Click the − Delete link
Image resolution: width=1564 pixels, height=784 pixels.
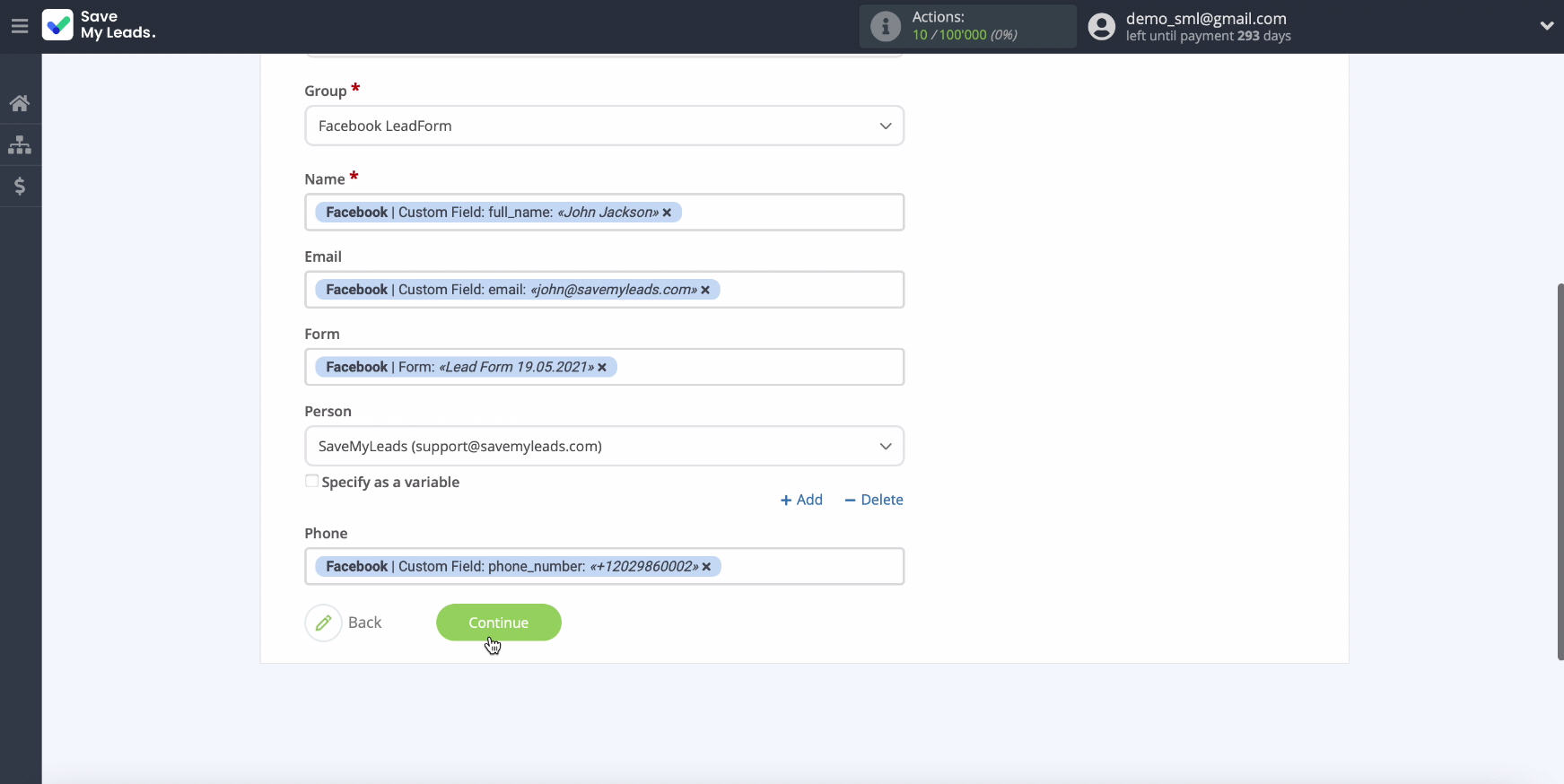coord(873,500)
